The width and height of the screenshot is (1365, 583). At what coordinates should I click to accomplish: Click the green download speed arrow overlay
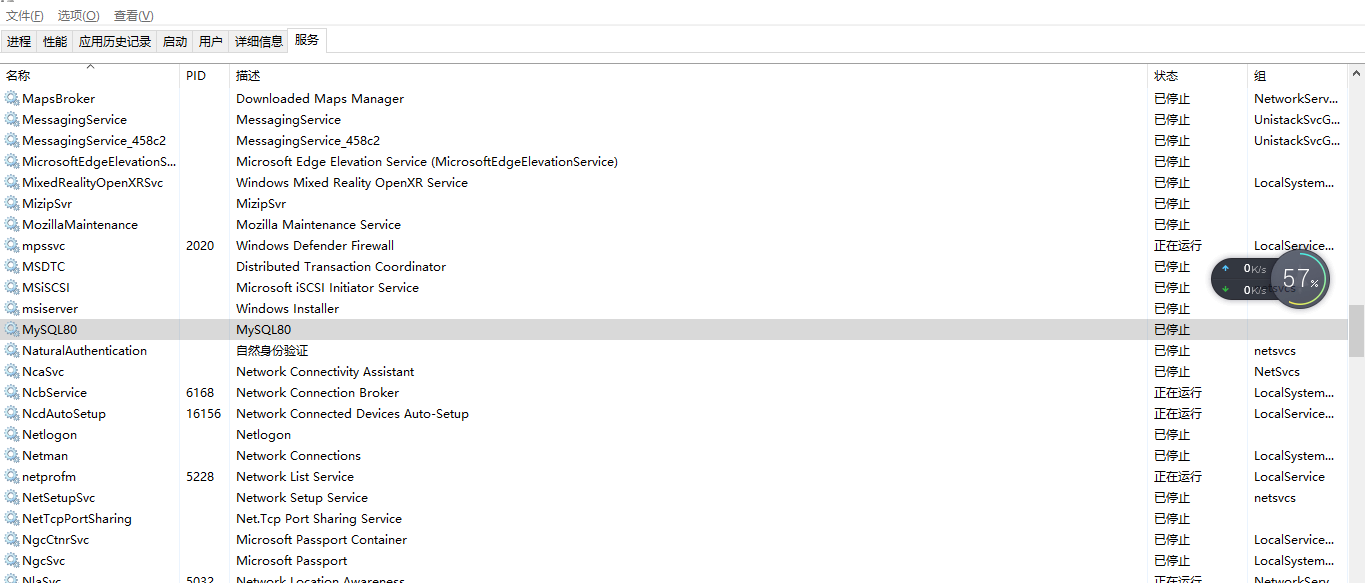[1227, 288]
